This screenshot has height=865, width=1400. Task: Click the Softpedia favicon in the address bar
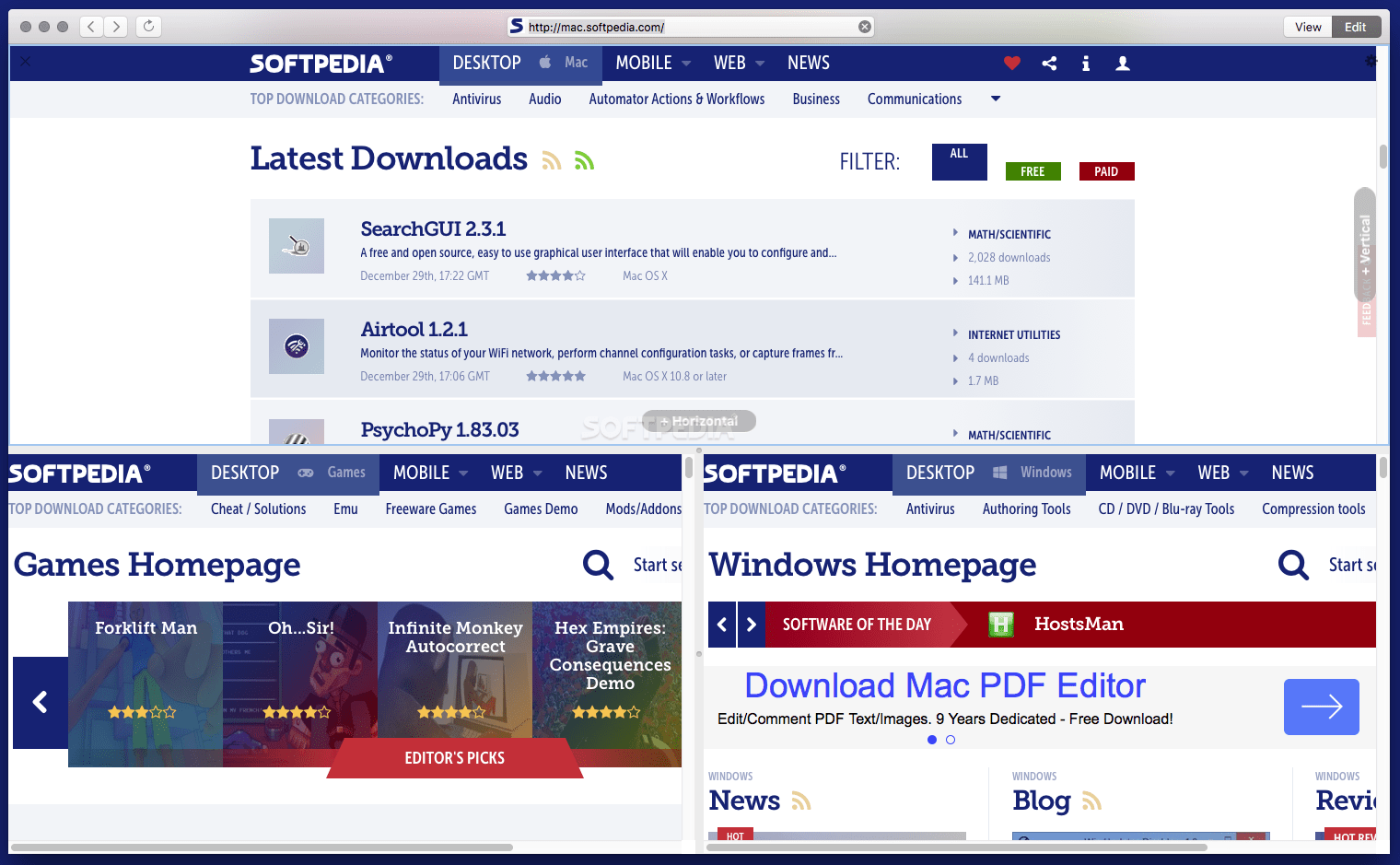coord(517,26)
